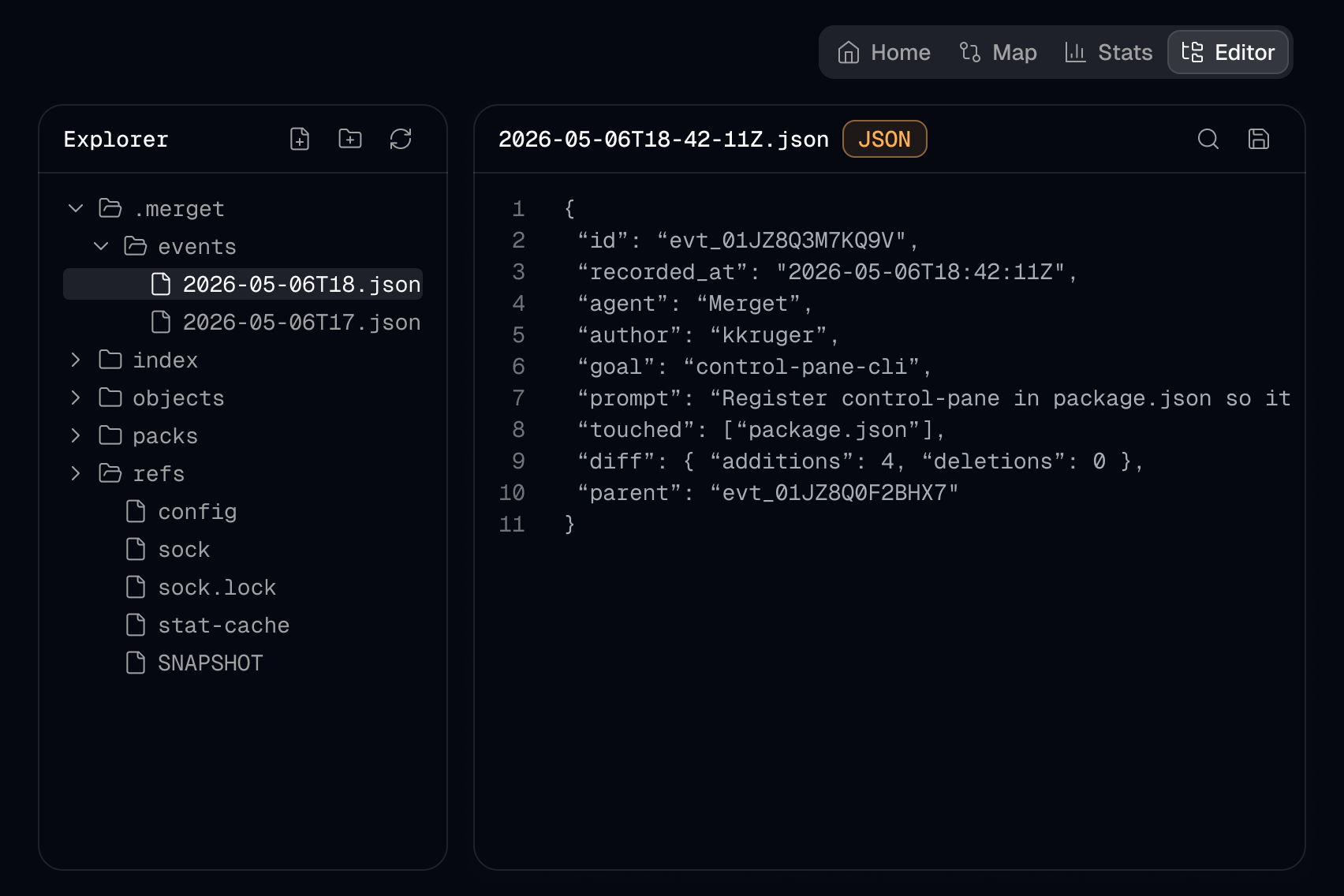Click the objects folder icon
Viewport: 1344px width, 896px height.
[x=110, y=398]
